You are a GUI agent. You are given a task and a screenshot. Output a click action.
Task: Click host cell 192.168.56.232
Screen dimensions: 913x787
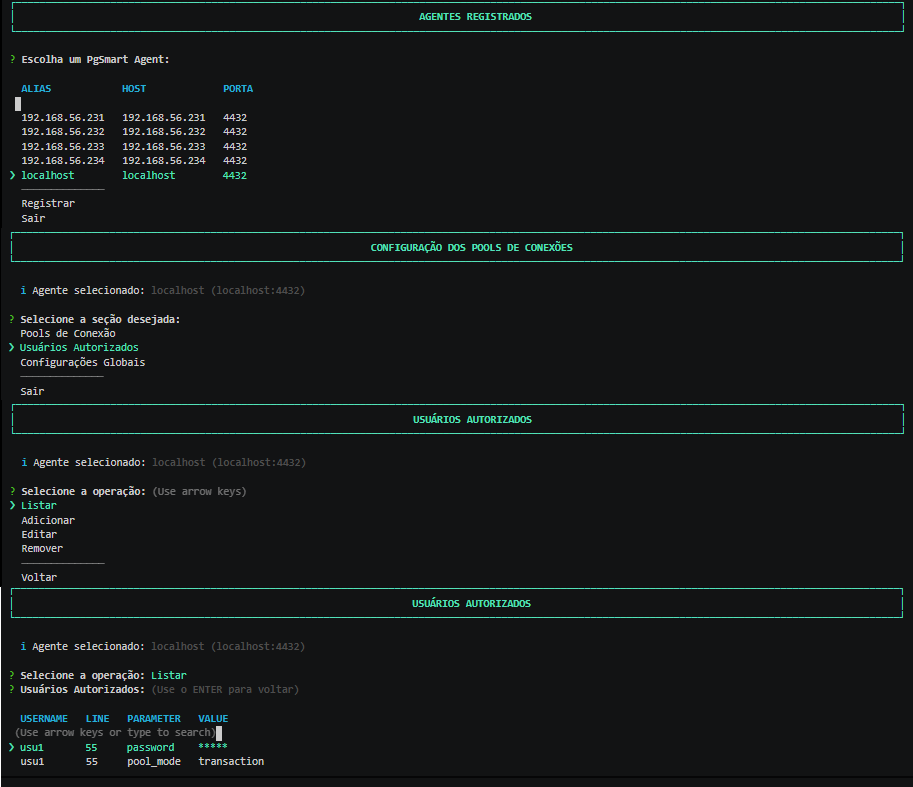pos(164,132)
